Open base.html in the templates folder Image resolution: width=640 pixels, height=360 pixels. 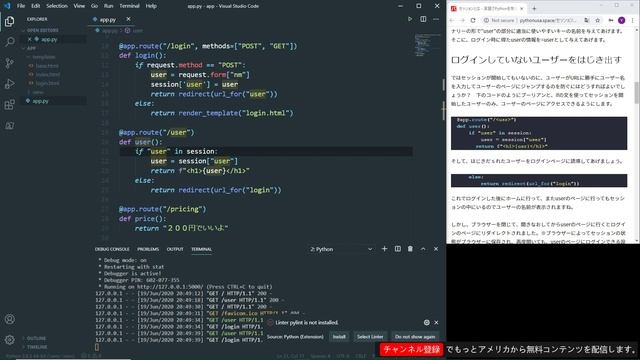(47, 66)
